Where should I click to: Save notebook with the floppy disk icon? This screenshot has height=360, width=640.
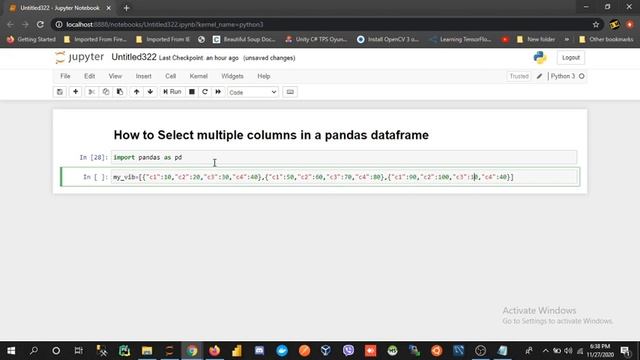[60, 92]
